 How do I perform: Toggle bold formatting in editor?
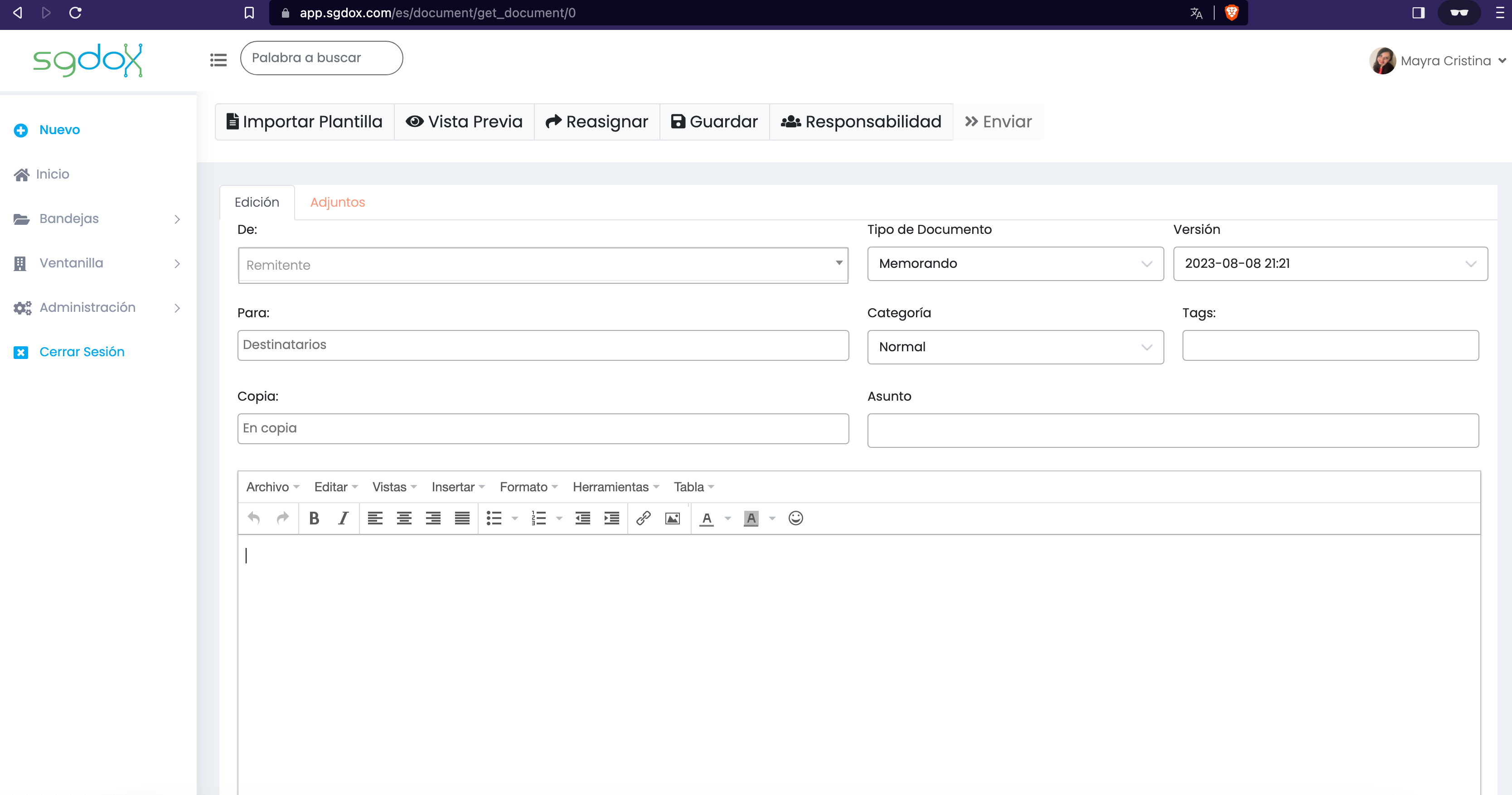pos(314,518)
